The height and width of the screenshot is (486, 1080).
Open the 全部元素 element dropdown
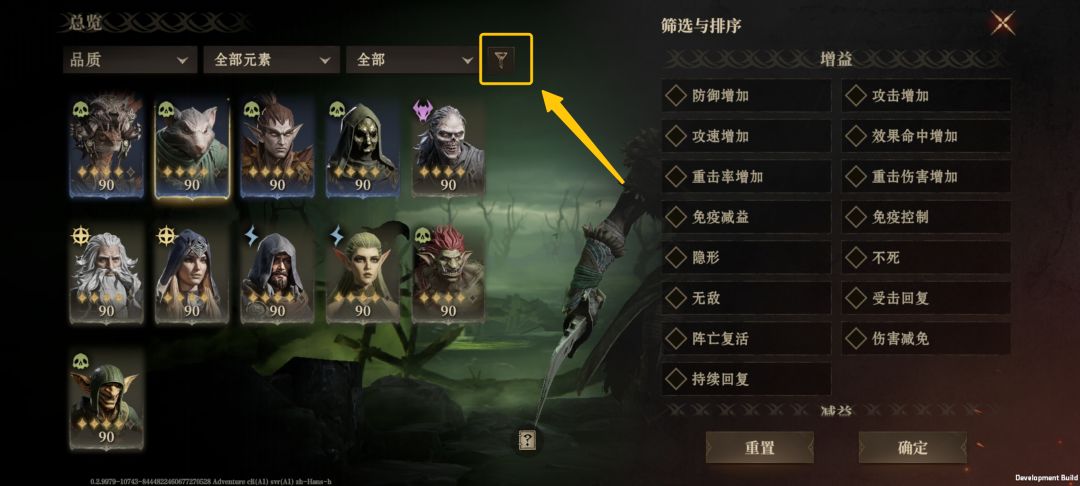pyautogui.click(x=271, y=60)
